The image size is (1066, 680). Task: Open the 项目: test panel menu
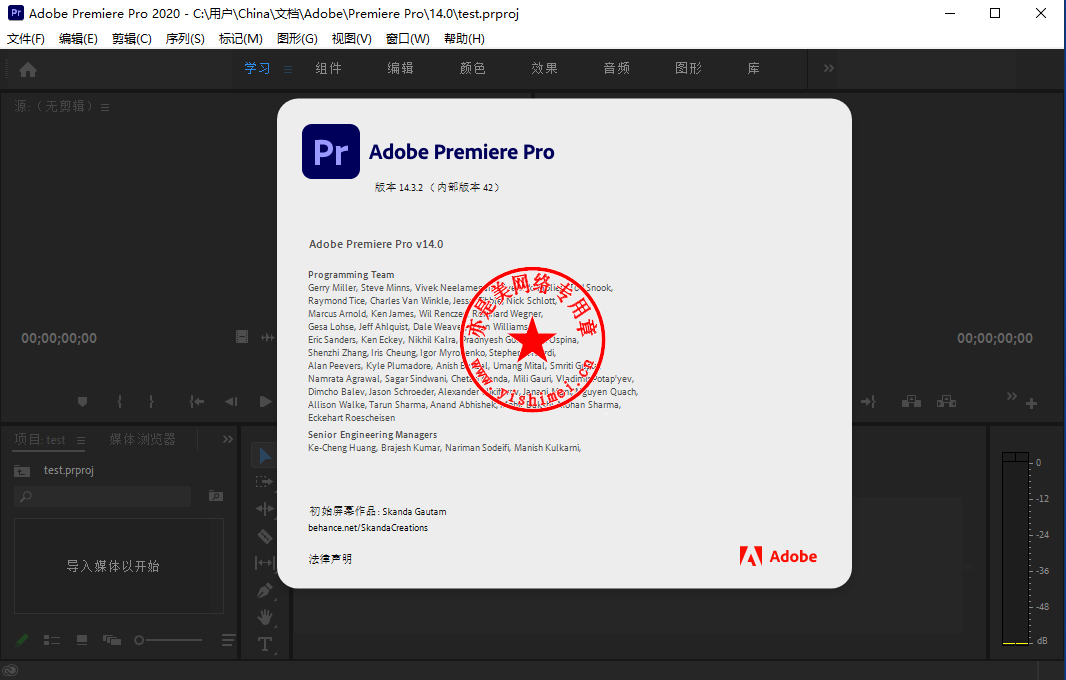tap(81, 440)
